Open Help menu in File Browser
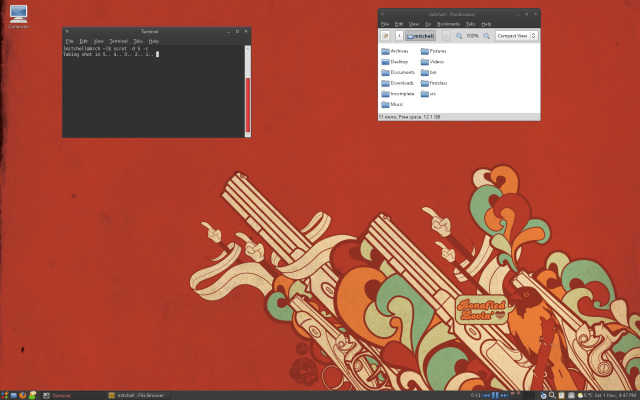 [486, 24]
